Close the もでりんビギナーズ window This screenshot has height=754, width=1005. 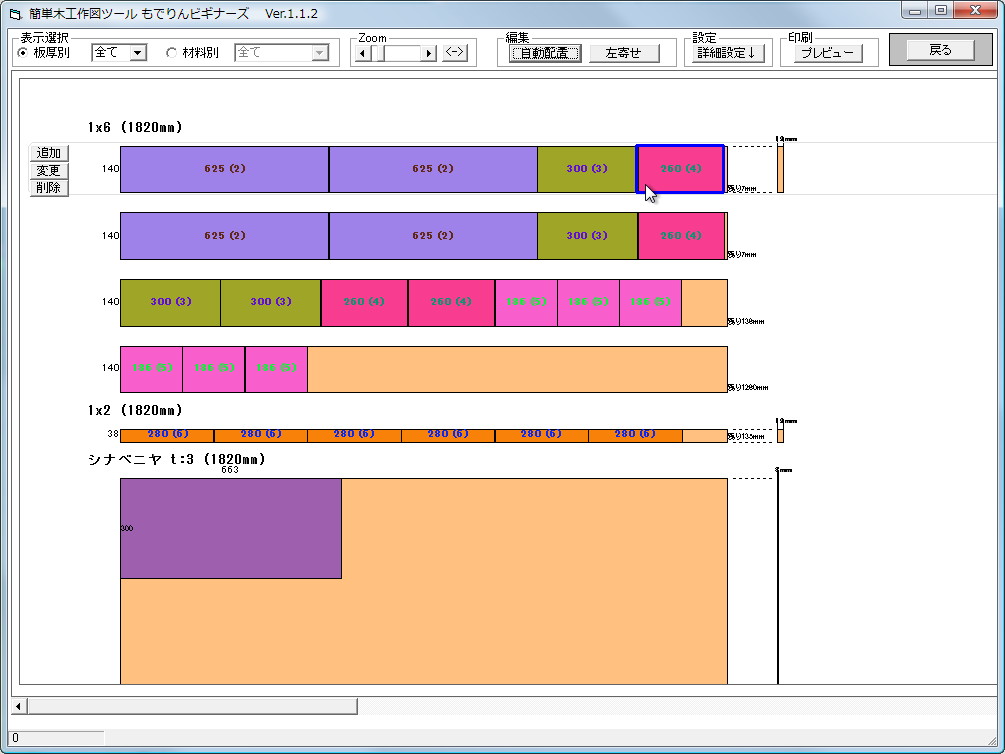click(x=976, y=11)
